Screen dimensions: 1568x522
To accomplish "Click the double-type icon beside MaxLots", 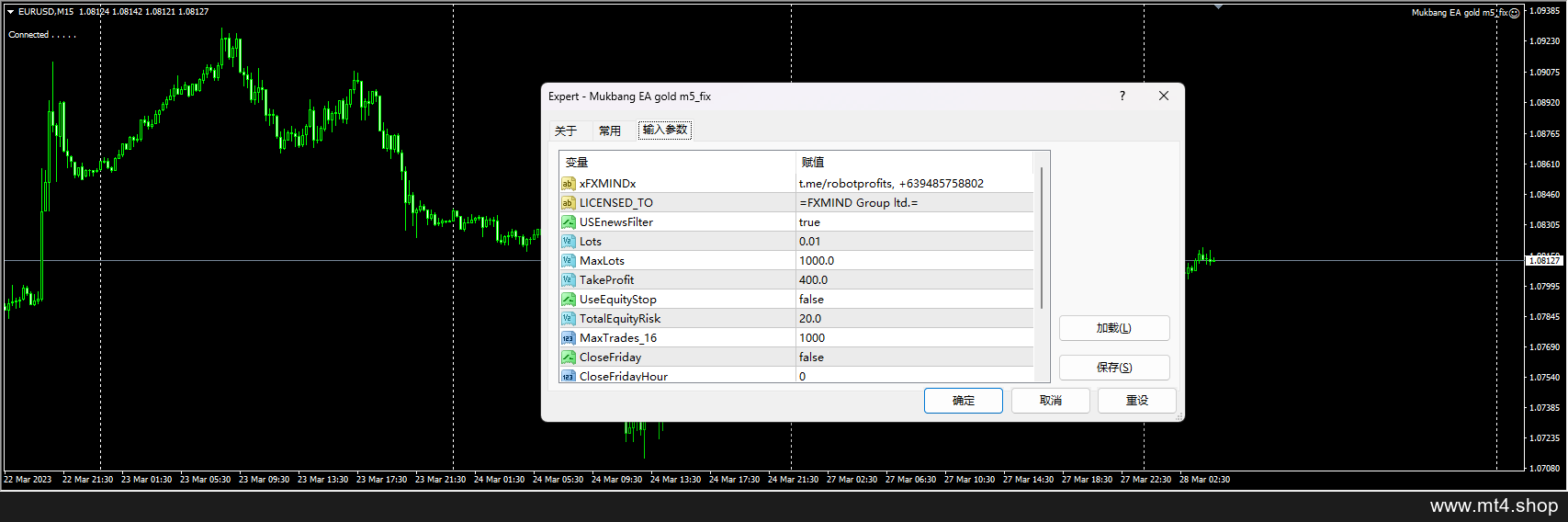I will (x=568, y=261).
